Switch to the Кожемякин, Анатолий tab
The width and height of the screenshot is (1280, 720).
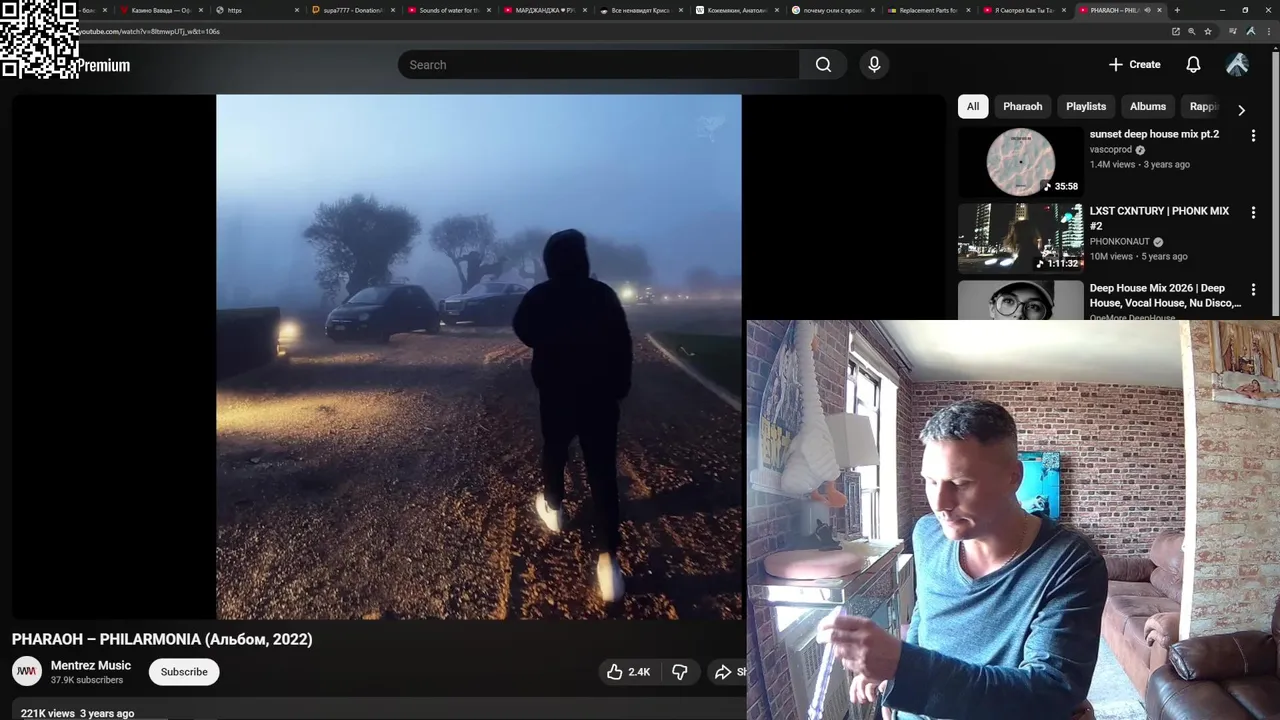coord(736,10)
